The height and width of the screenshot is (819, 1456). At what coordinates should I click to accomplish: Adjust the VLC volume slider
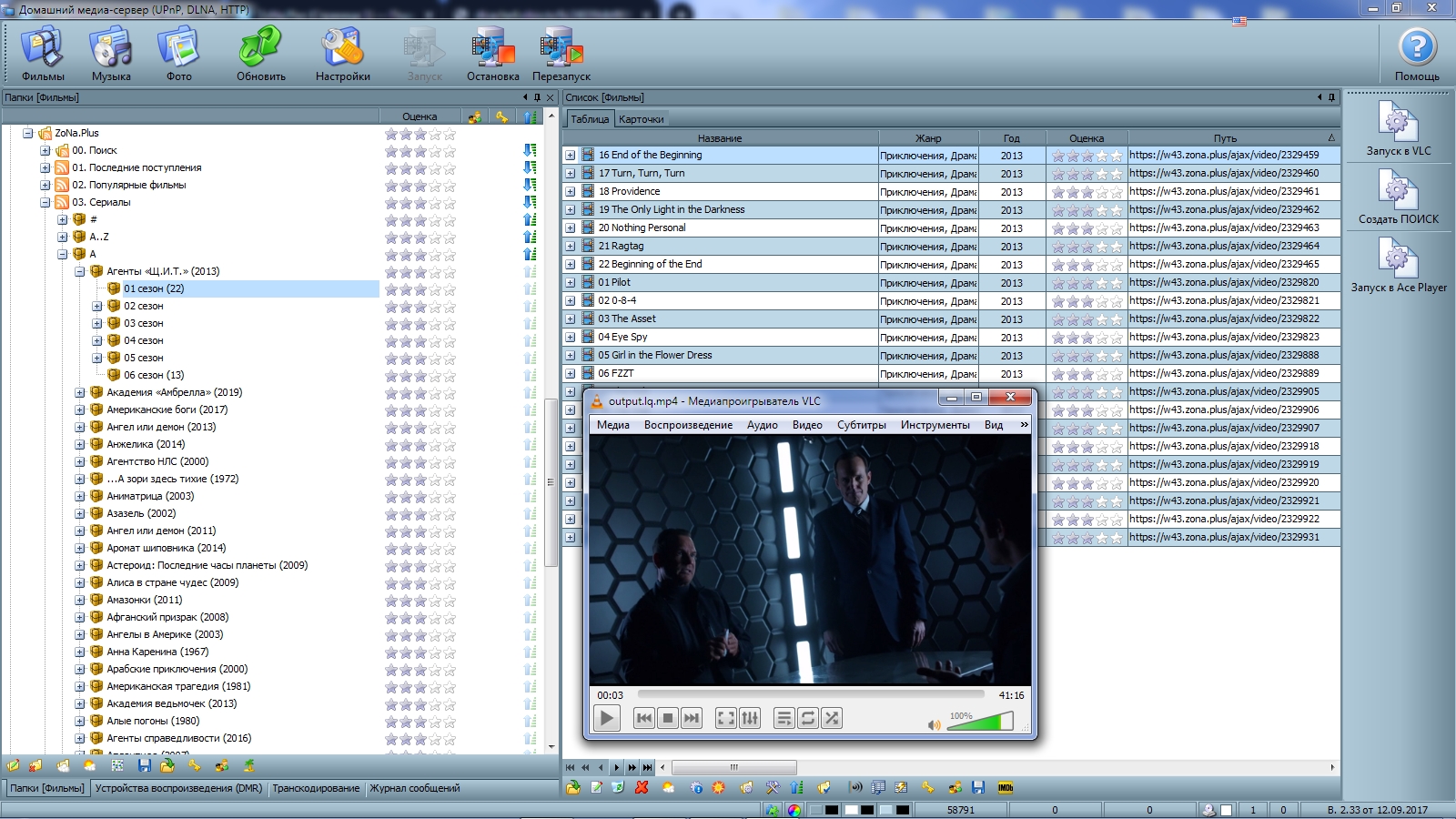click(981, 723)
